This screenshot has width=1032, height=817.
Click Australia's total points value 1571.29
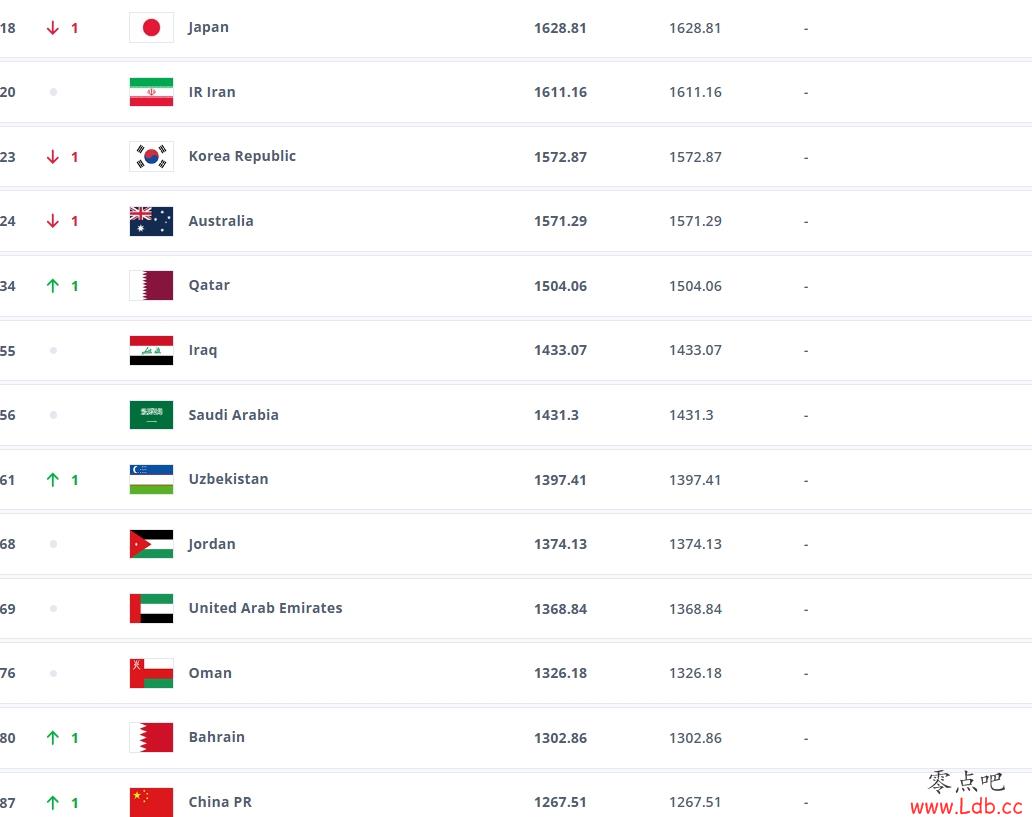click(x=560, y=221)
